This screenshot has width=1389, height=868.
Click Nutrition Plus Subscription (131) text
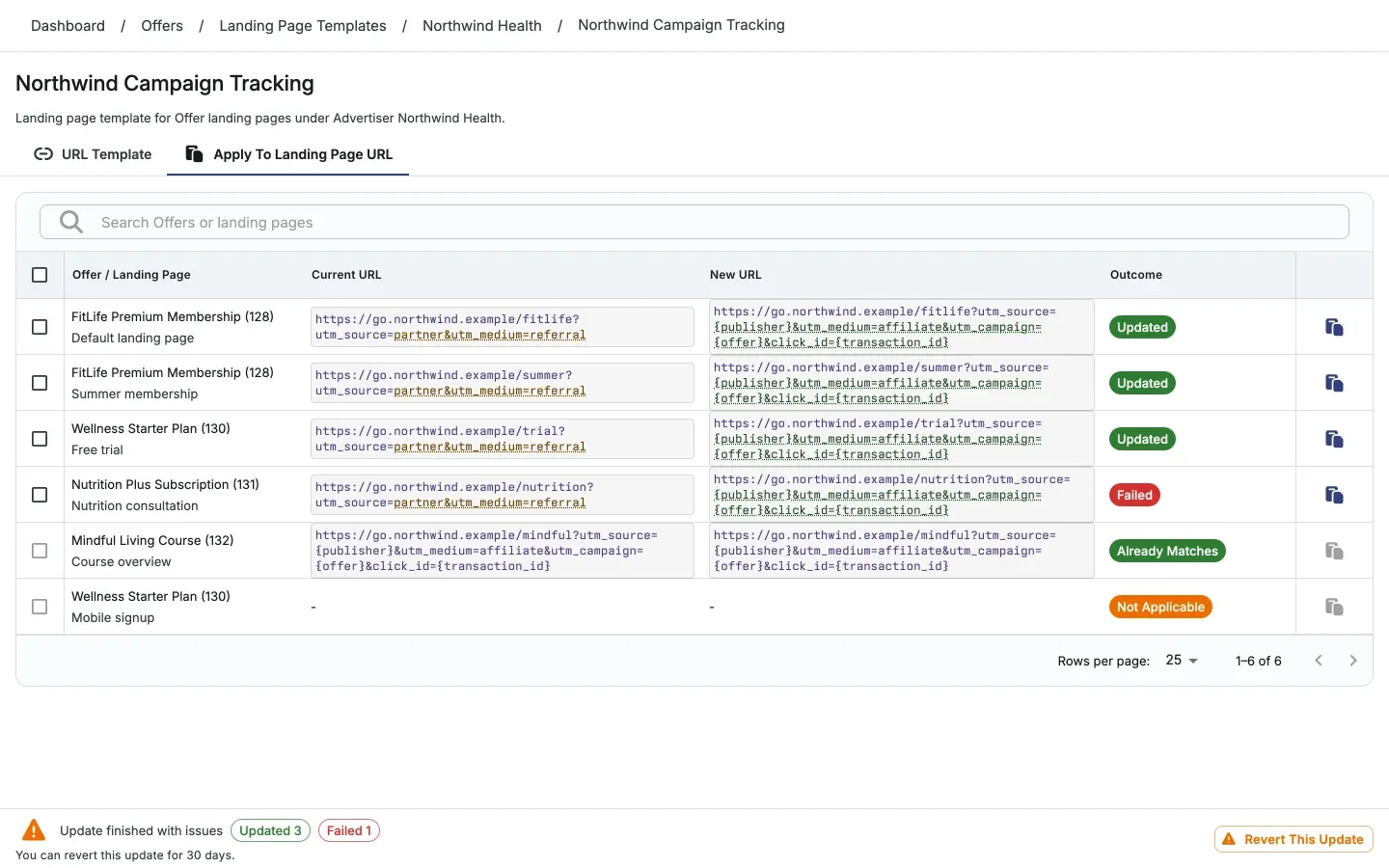(165, 484)
